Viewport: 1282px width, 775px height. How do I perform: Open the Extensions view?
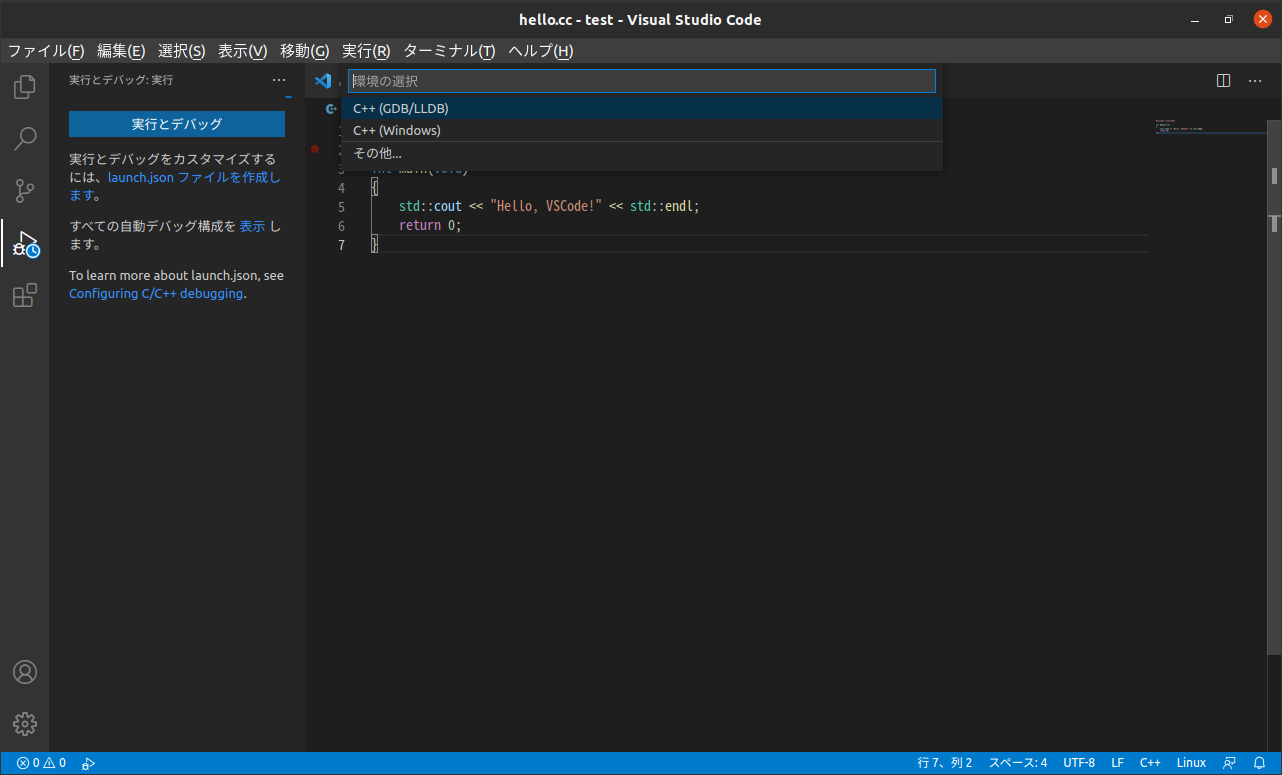point(25,295)
